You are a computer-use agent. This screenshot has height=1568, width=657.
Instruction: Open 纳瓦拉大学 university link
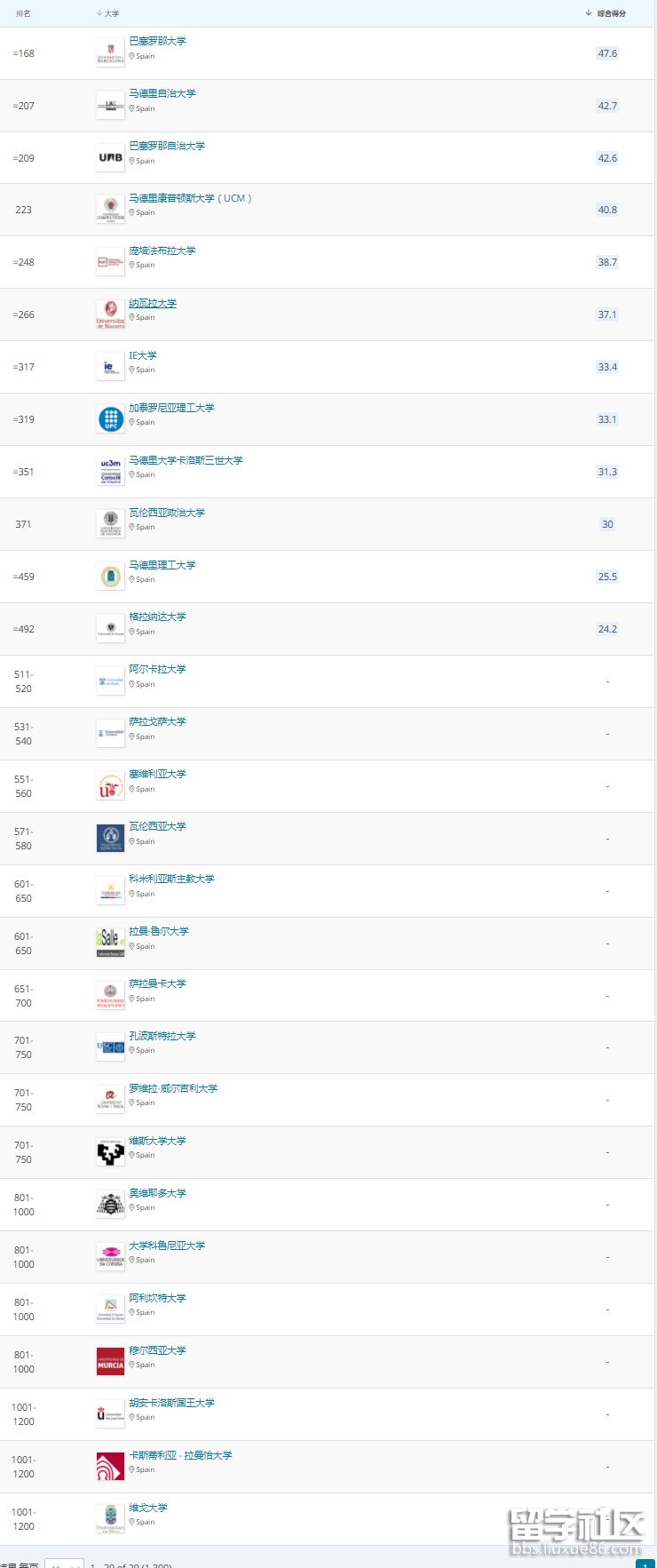click(152, 303)
